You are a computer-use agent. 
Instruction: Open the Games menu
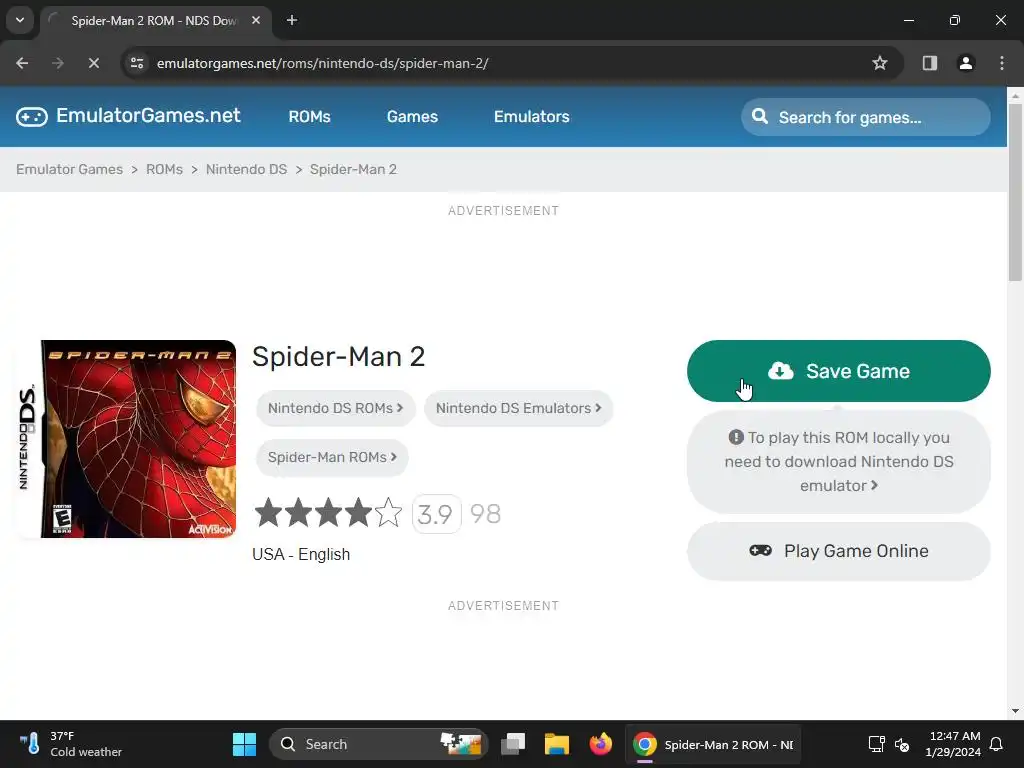pyautogui.click(x=412, y=116)
